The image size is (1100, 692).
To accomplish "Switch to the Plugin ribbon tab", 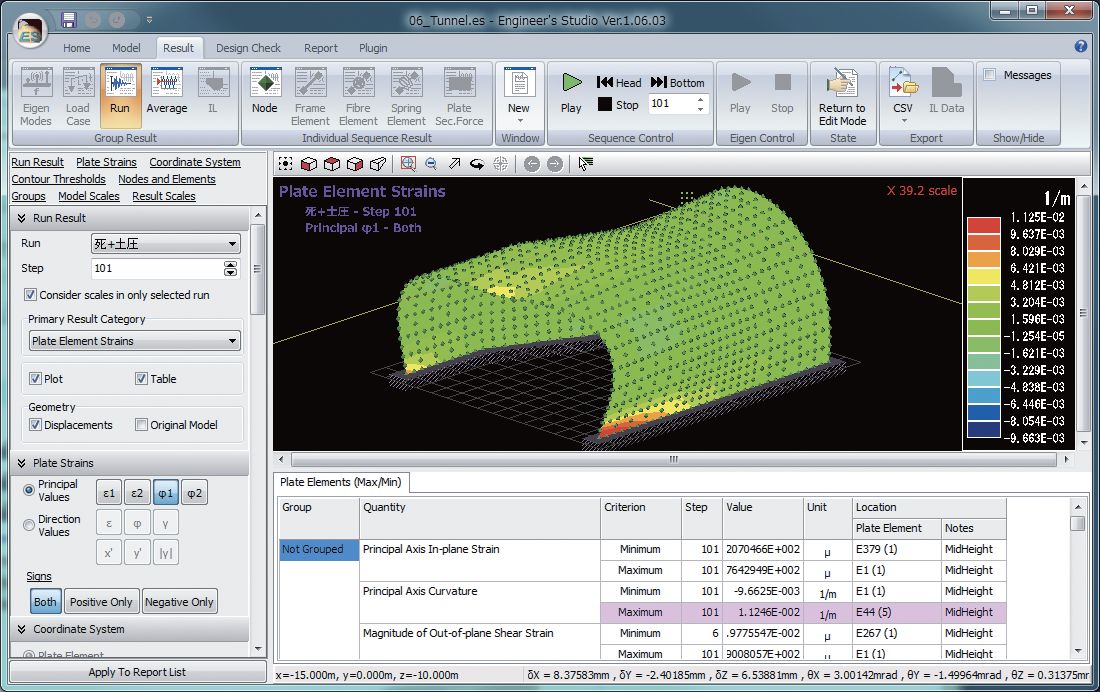I will click(x=373, y=48).
